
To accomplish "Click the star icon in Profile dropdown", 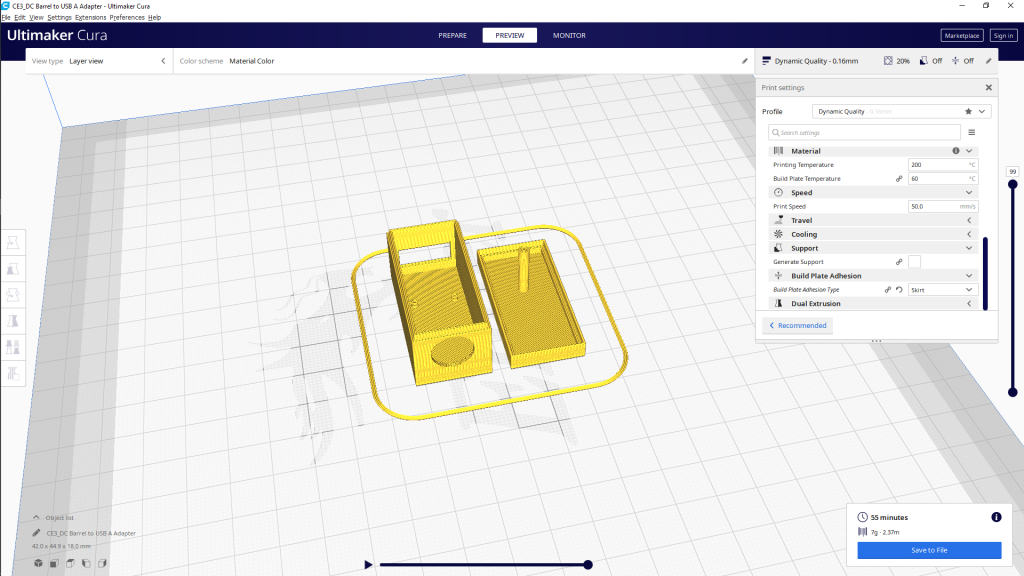I will click(x=967, y=112).
